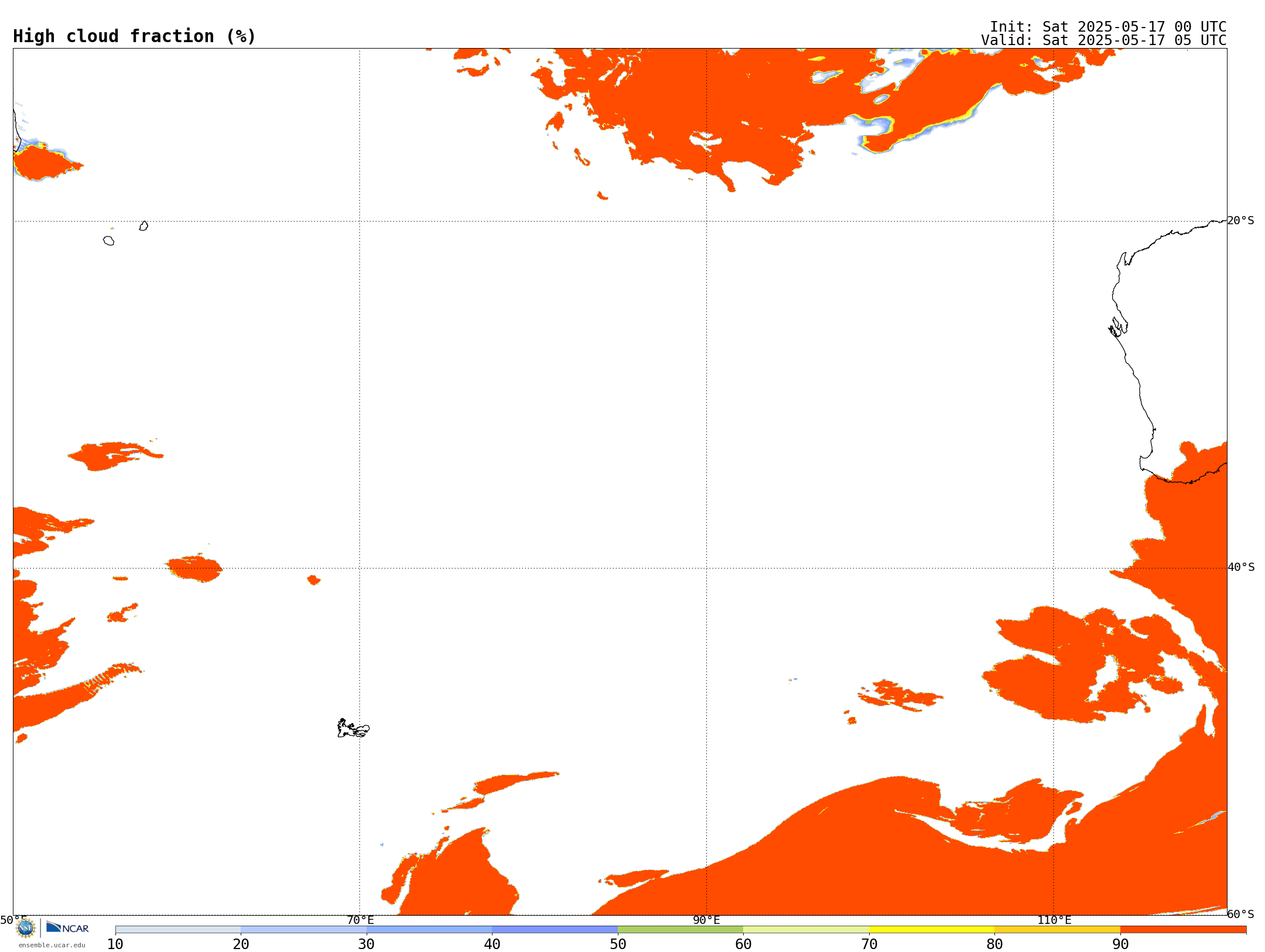
Task: Pick the 30–40 blue colorbar segment
Action: point(429,930)
